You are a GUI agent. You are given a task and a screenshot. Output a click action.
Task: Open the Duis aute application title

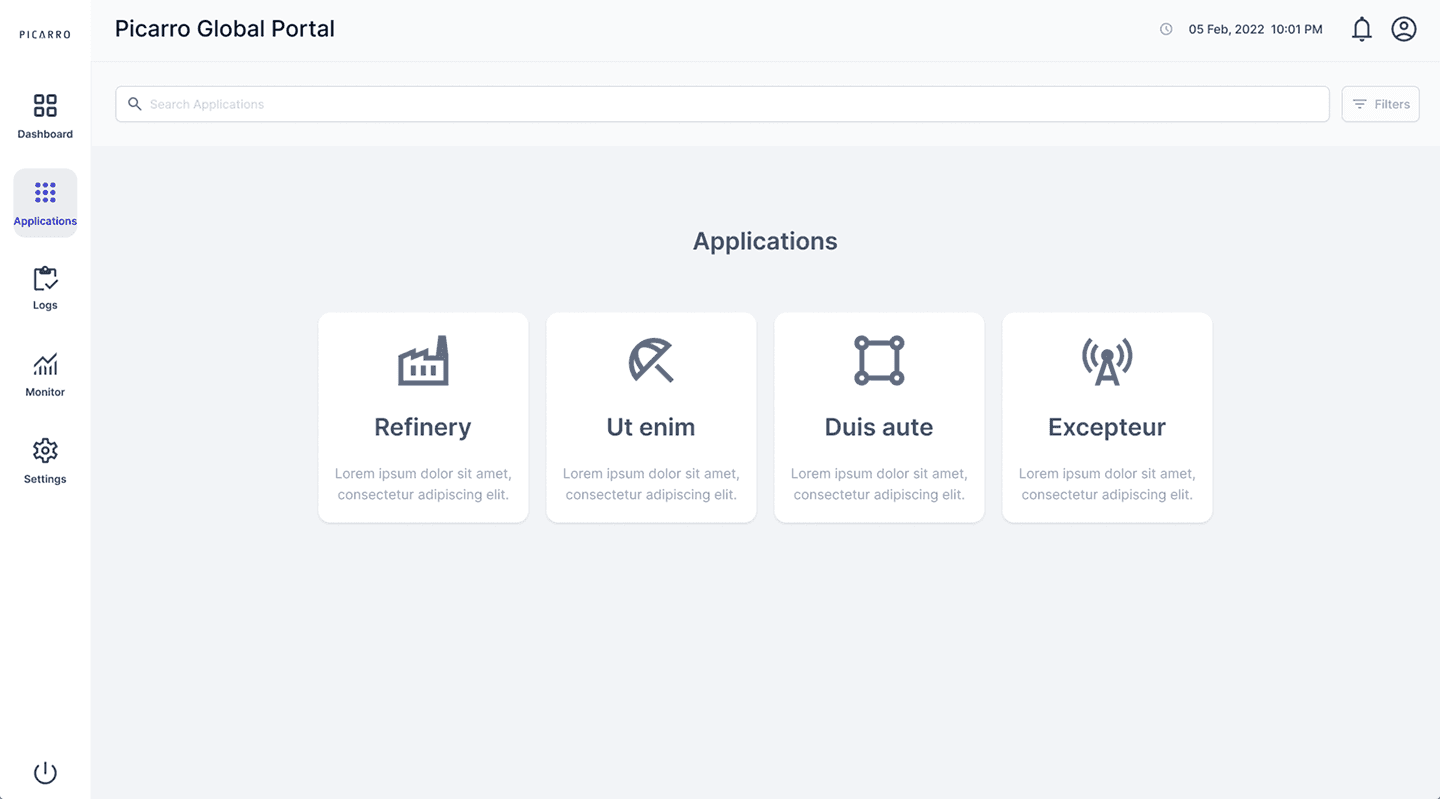[x=879, y=427]
